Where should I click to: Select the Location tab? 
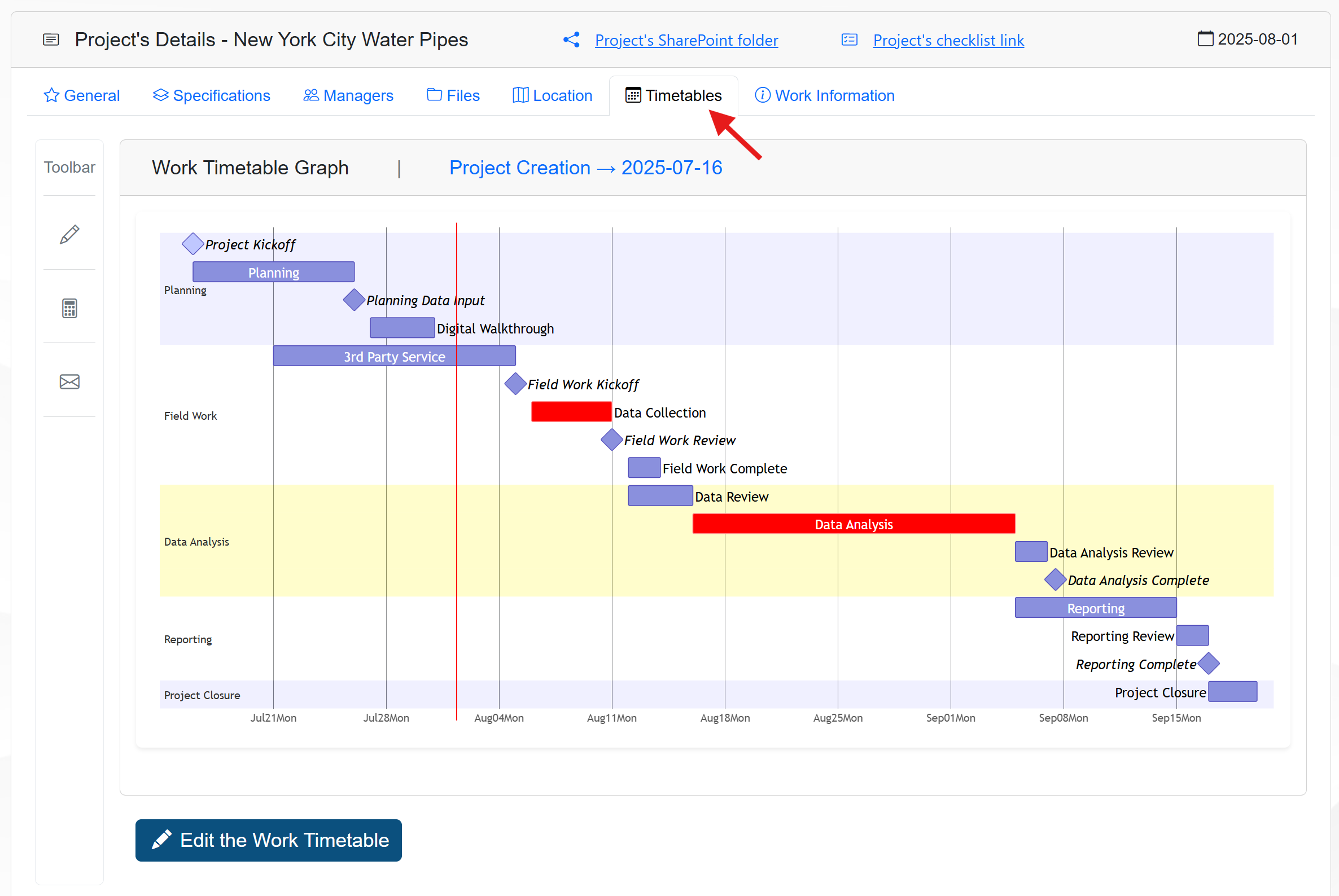[552, 95]
